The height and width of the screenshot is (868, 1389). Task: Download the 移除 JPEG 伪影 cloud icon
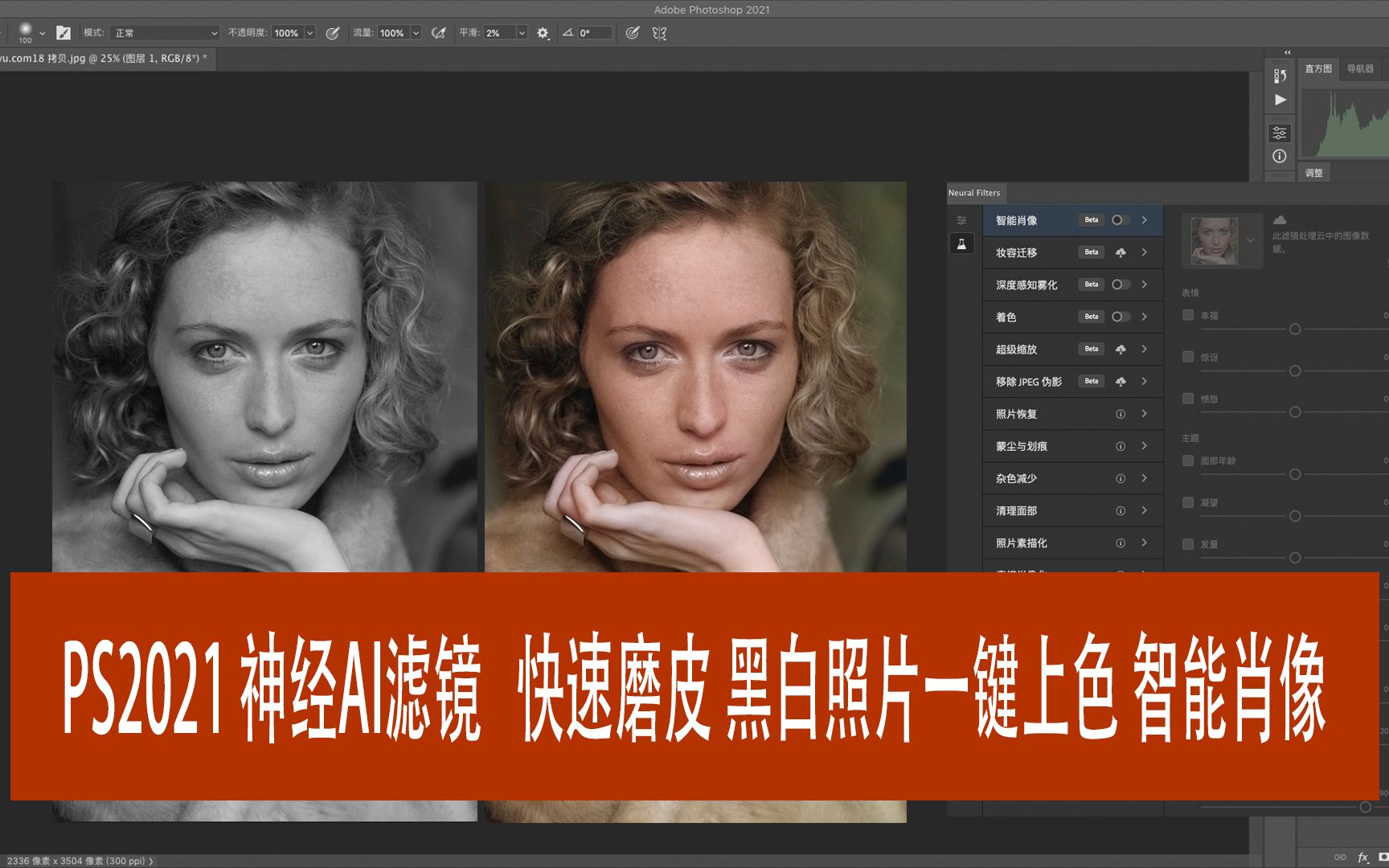coord(1121,381)
